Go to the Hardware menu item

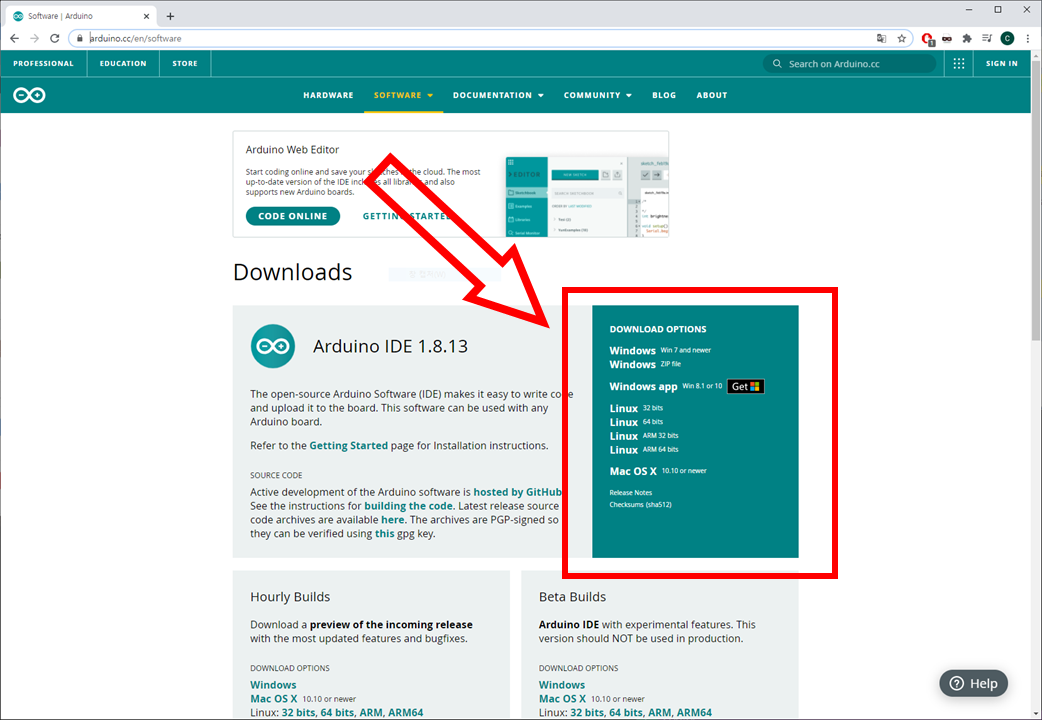point(328,95)
